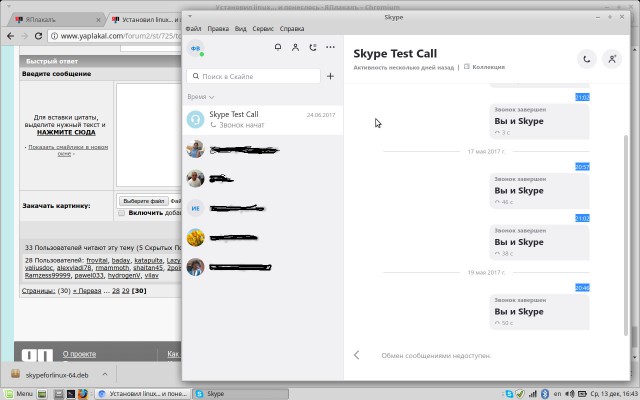The width and height of the screenshot is (640, 400).
Task: Add people to Skype Test Call conversation
Action: click(x=612, y=59)
